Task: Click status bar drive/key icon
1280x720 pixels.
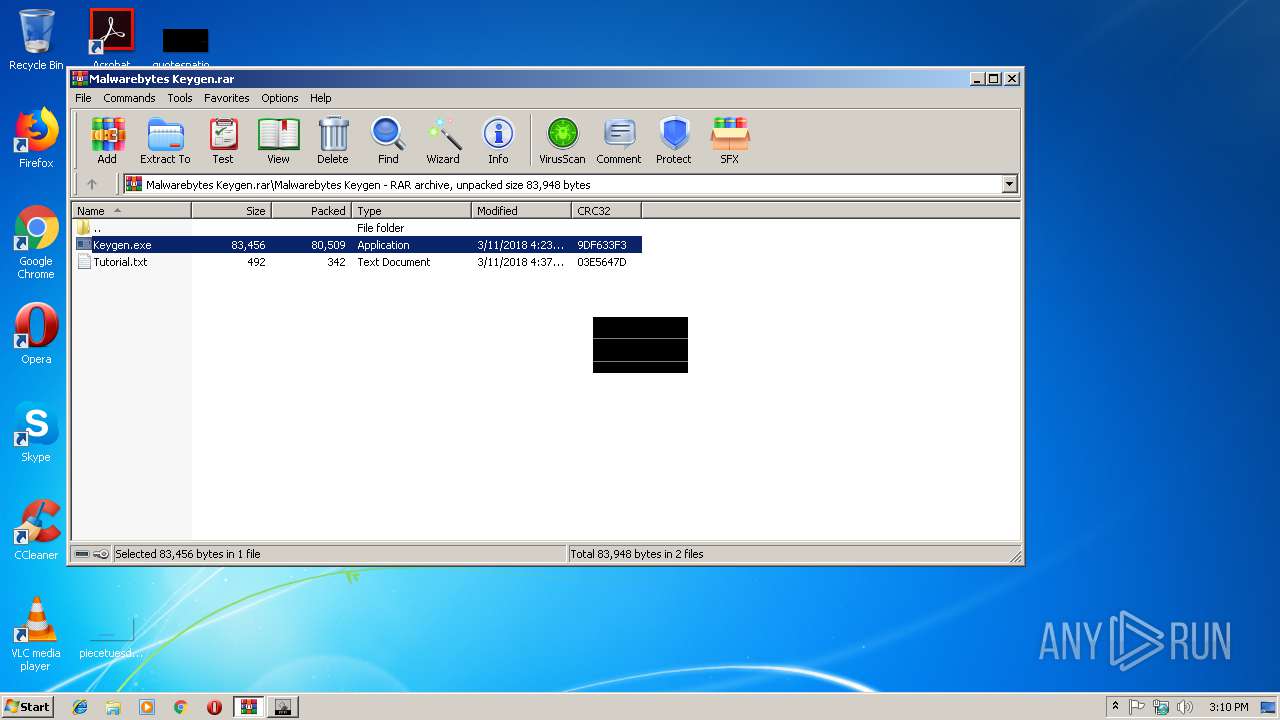Action: pos(92,554)
